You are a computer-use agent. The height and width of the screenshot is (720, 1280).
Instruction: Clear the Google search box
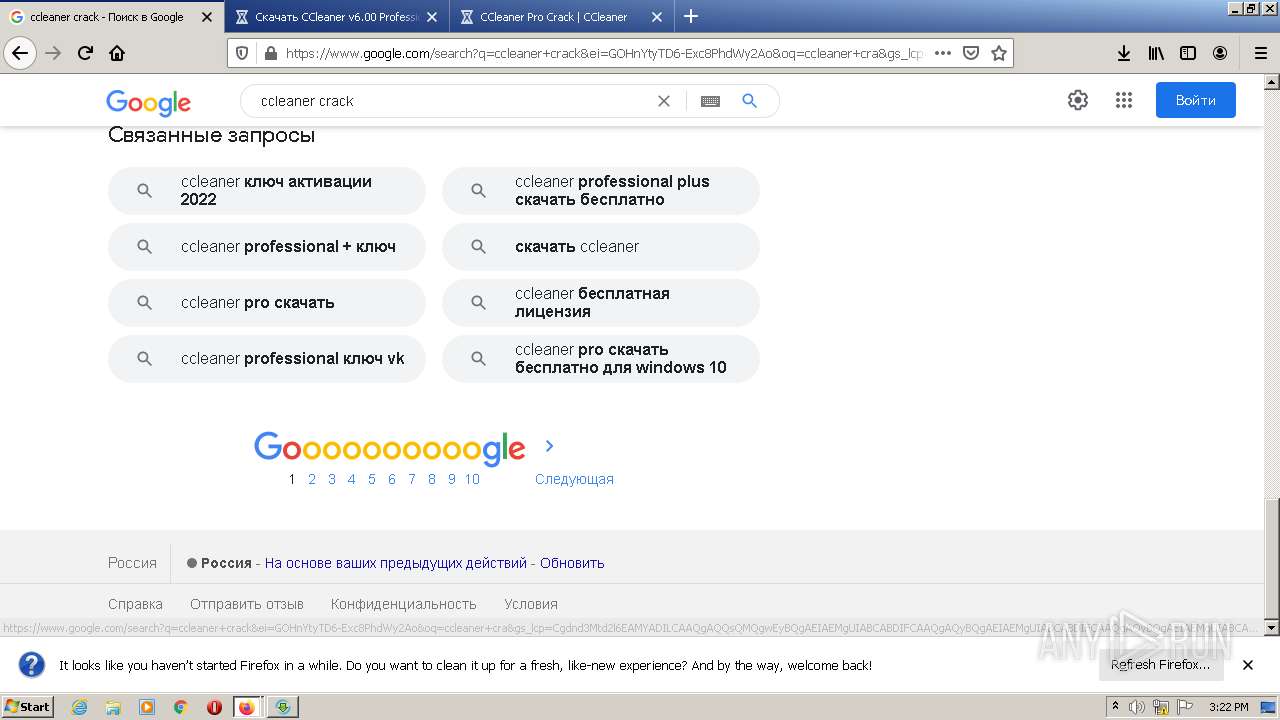pos(664,101)
